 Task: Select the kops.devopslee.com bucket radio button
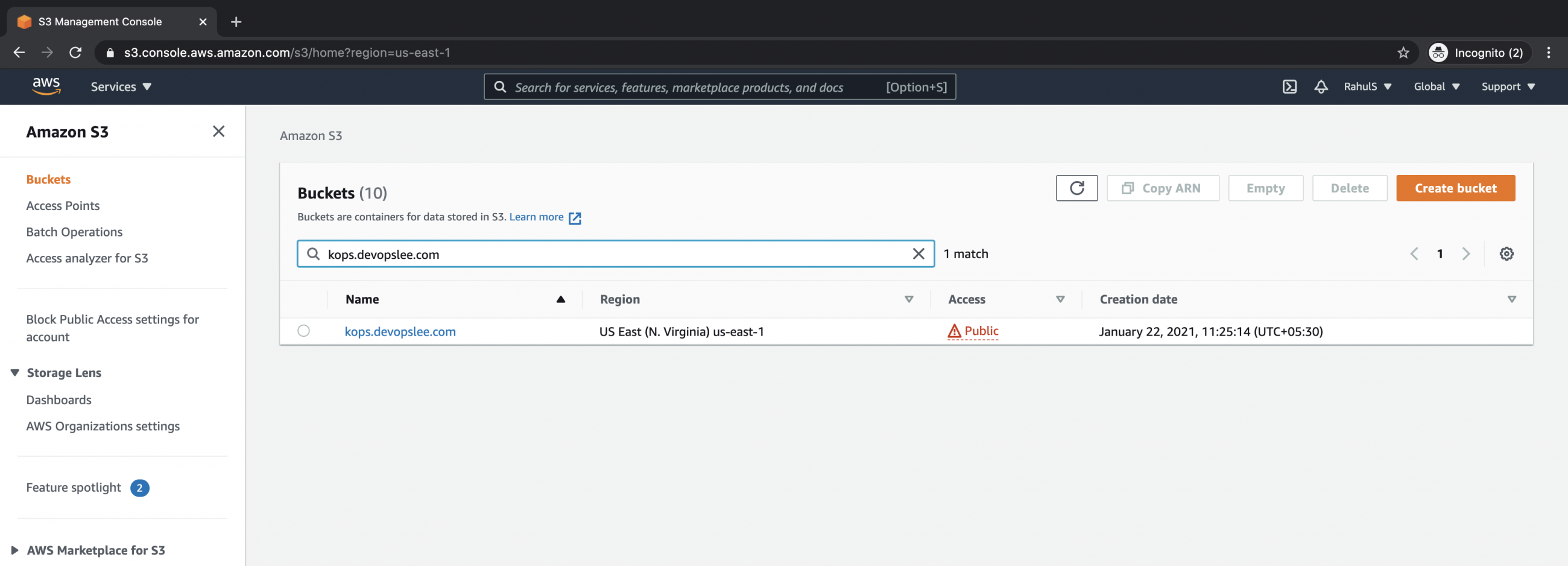pyautogui.click(x=303, y=330)
